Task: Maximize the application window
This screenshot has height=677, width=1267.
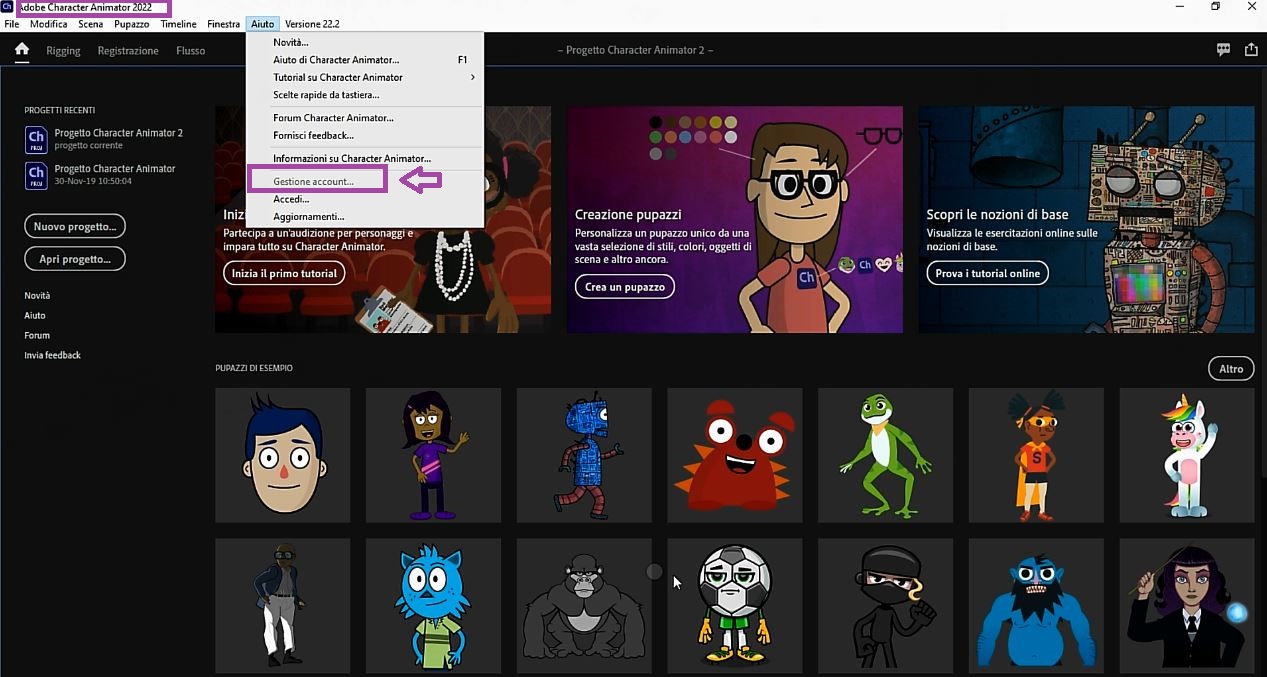Action: [x=1215, y=7]
